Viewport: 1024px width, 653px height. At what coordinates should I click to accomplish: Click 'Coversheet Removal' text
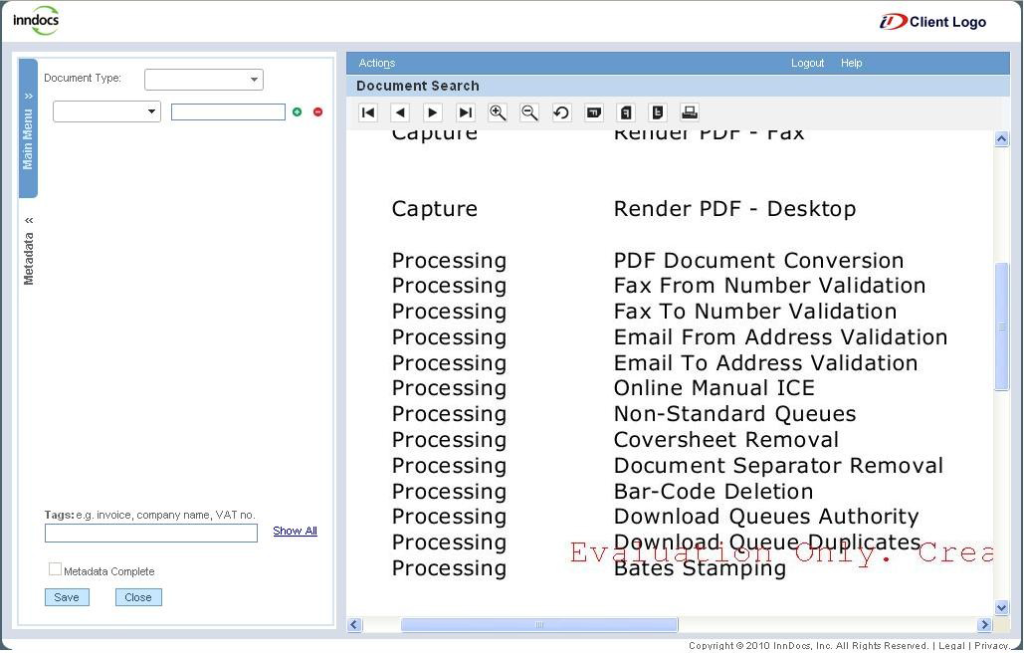point(726,440)
